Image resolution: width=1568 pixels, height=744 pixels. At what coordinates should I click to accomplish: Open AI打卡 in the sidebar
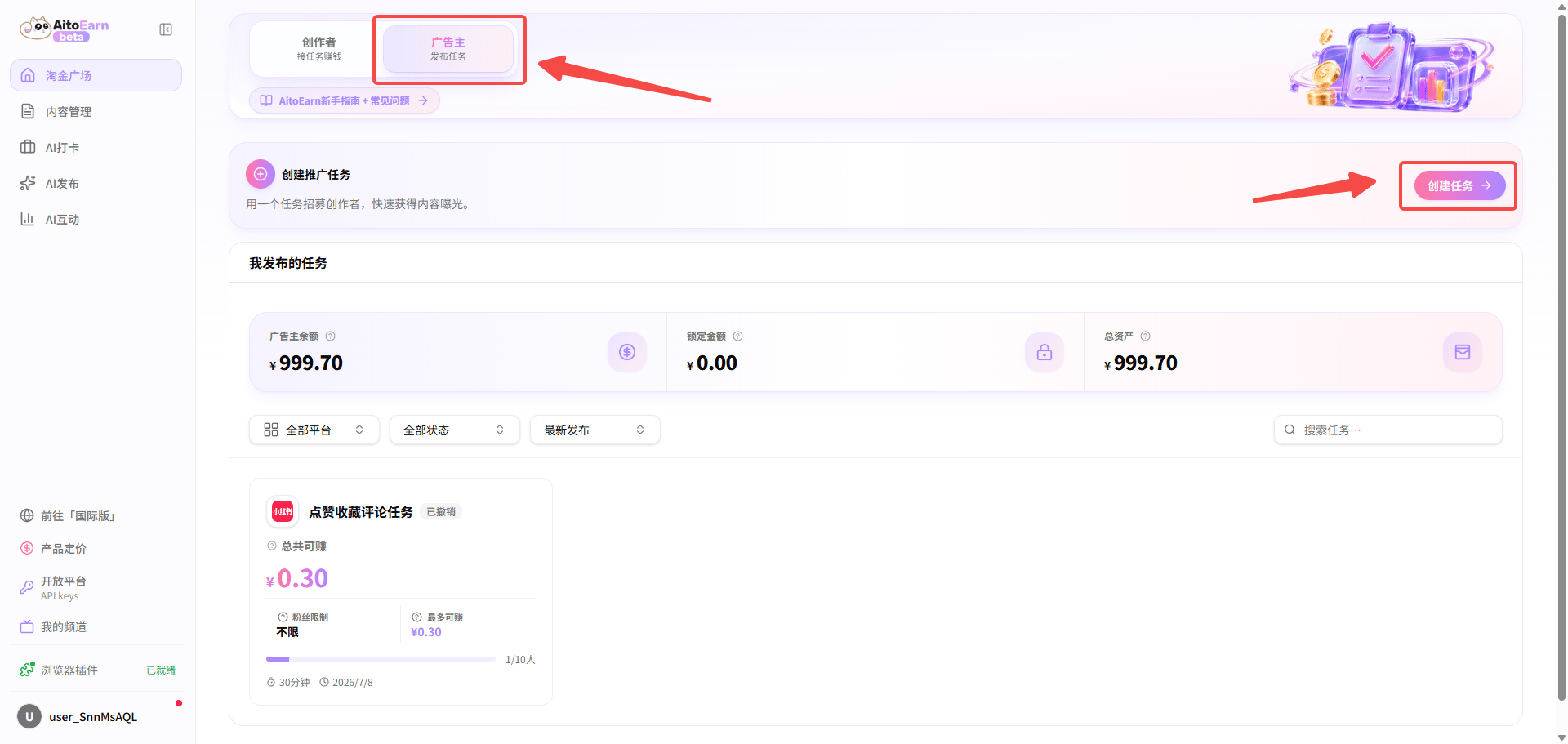pos(96,147)
